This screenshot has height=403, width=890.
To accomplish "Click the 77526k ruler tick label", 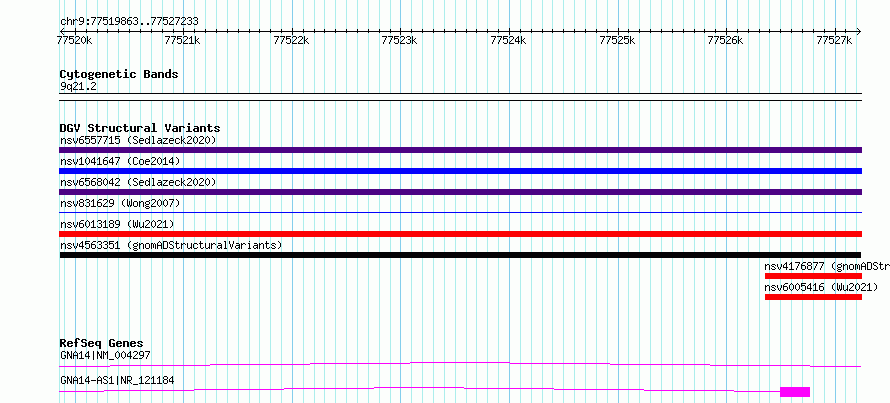I will [x=725, y=40].
